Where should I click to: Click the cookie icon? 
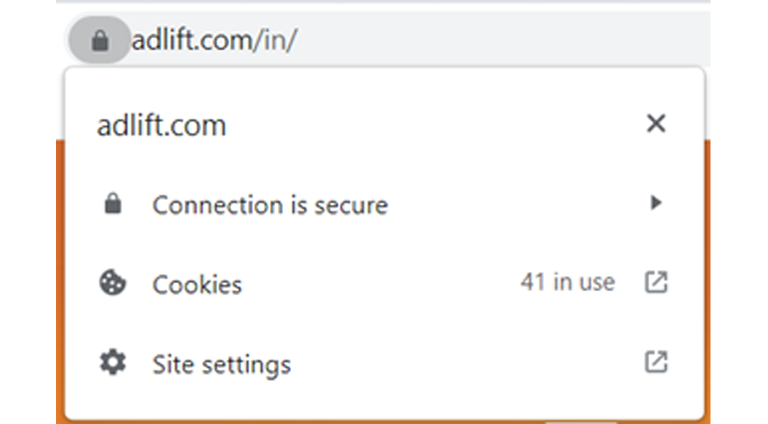(113, 283)
